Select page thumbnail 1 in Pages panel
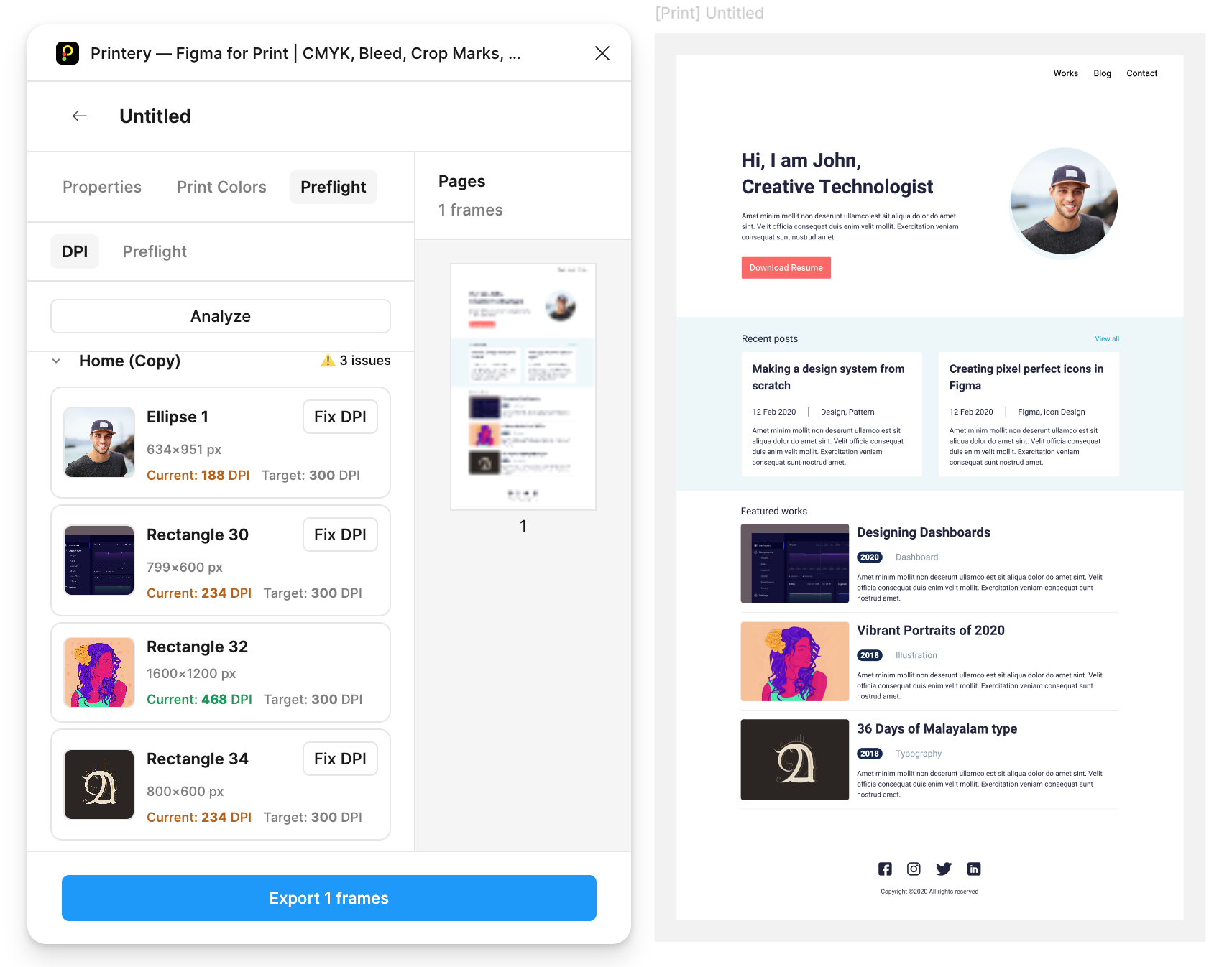 point(523,386)
